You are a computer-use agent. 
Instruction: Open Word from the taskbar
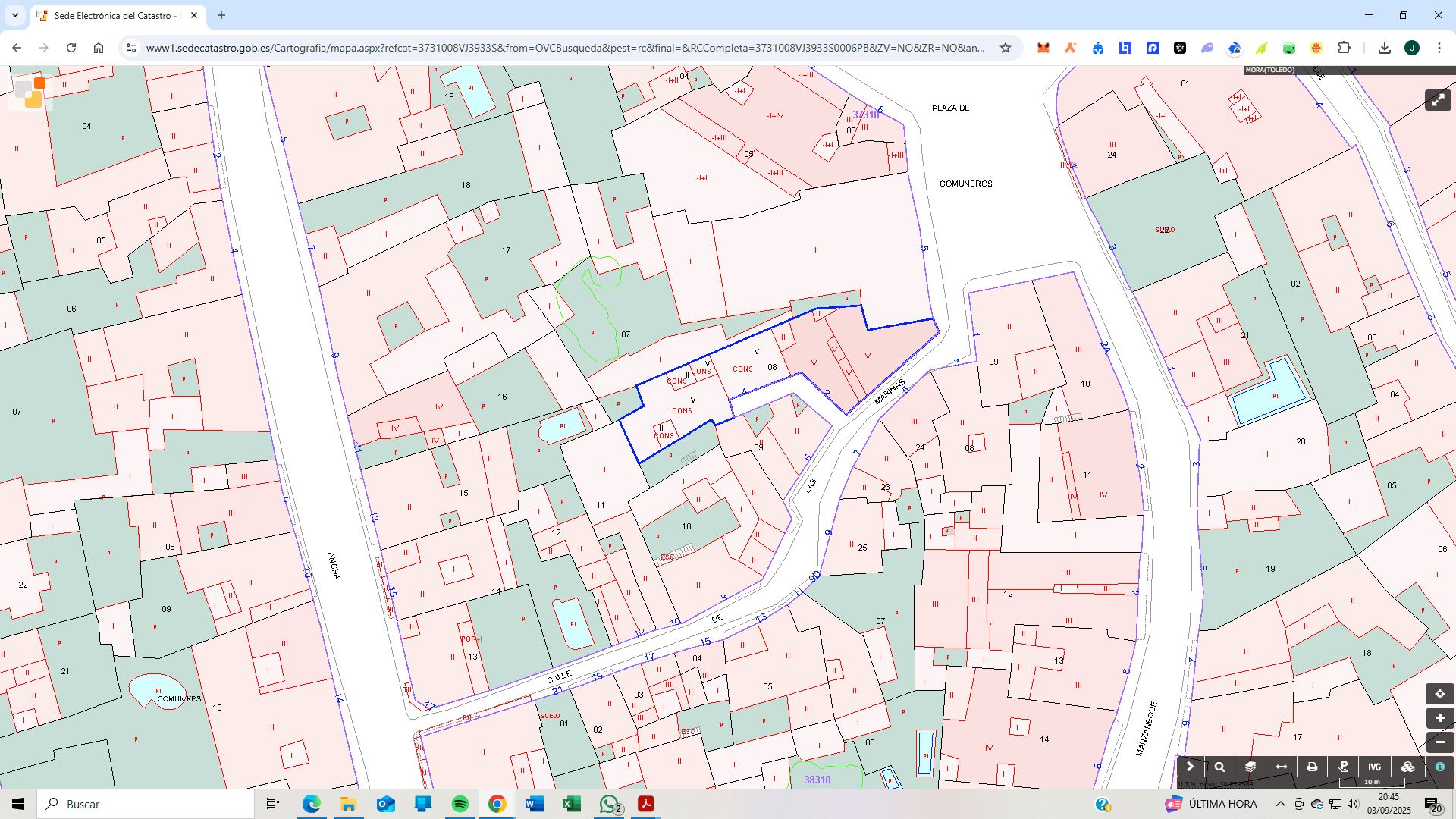click(535, 804)
